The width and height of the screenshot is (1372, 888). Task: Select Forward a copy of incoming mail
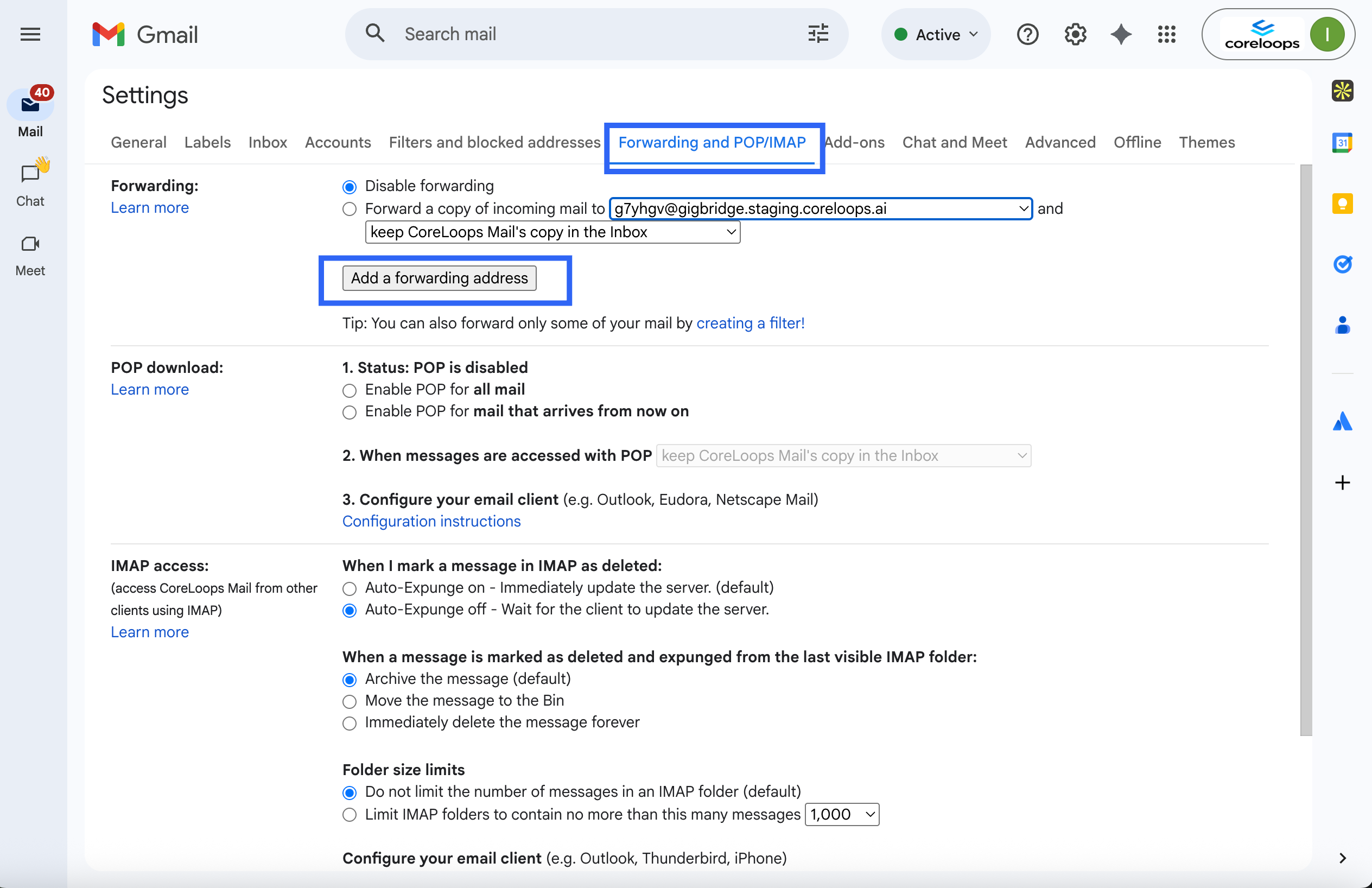350,210
